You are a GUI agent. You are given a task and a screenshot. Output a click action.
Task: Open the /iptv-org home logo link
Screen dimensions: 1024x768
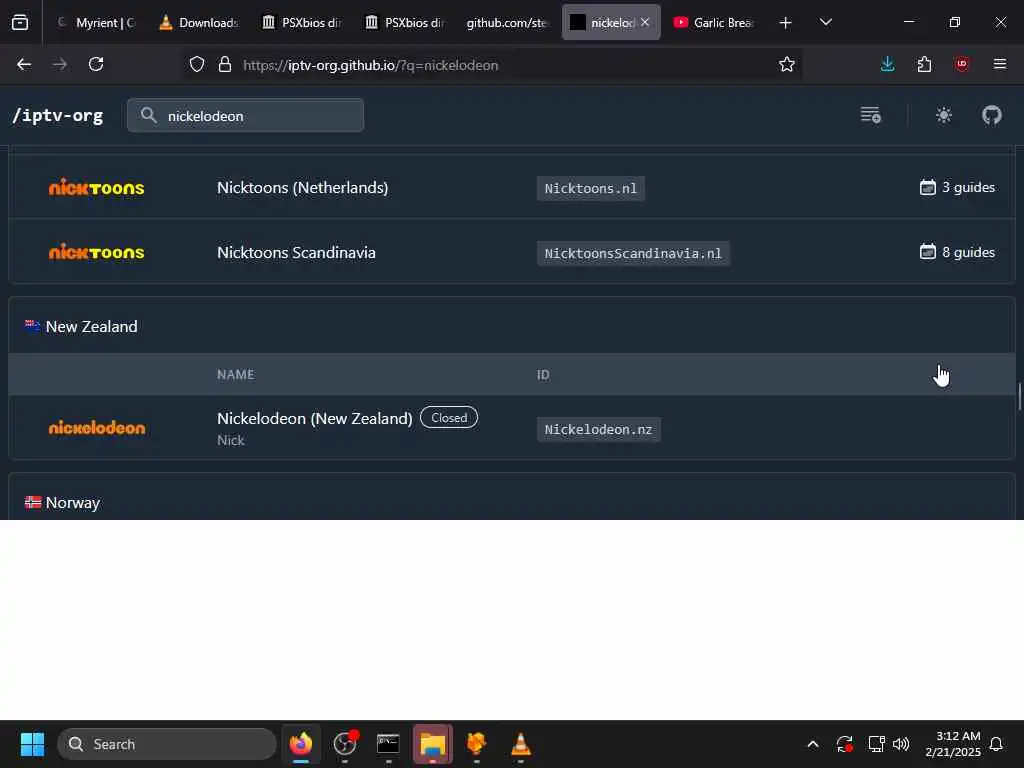57,116
